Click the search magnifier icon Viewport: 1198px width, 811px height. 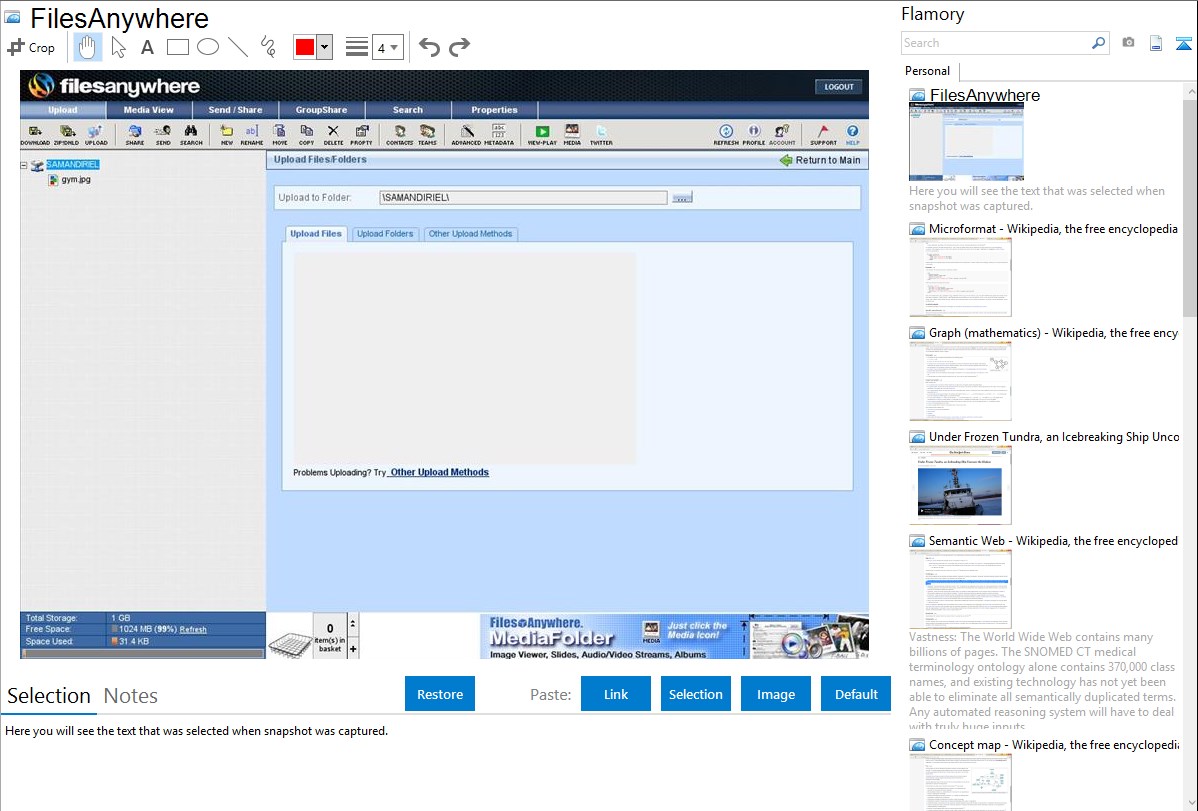(1099, 43)
